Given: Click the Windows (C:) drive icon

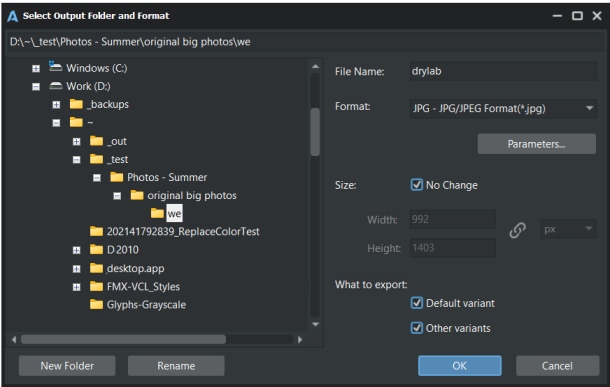Looking at the screenshot, I should (x=55, y=67).
